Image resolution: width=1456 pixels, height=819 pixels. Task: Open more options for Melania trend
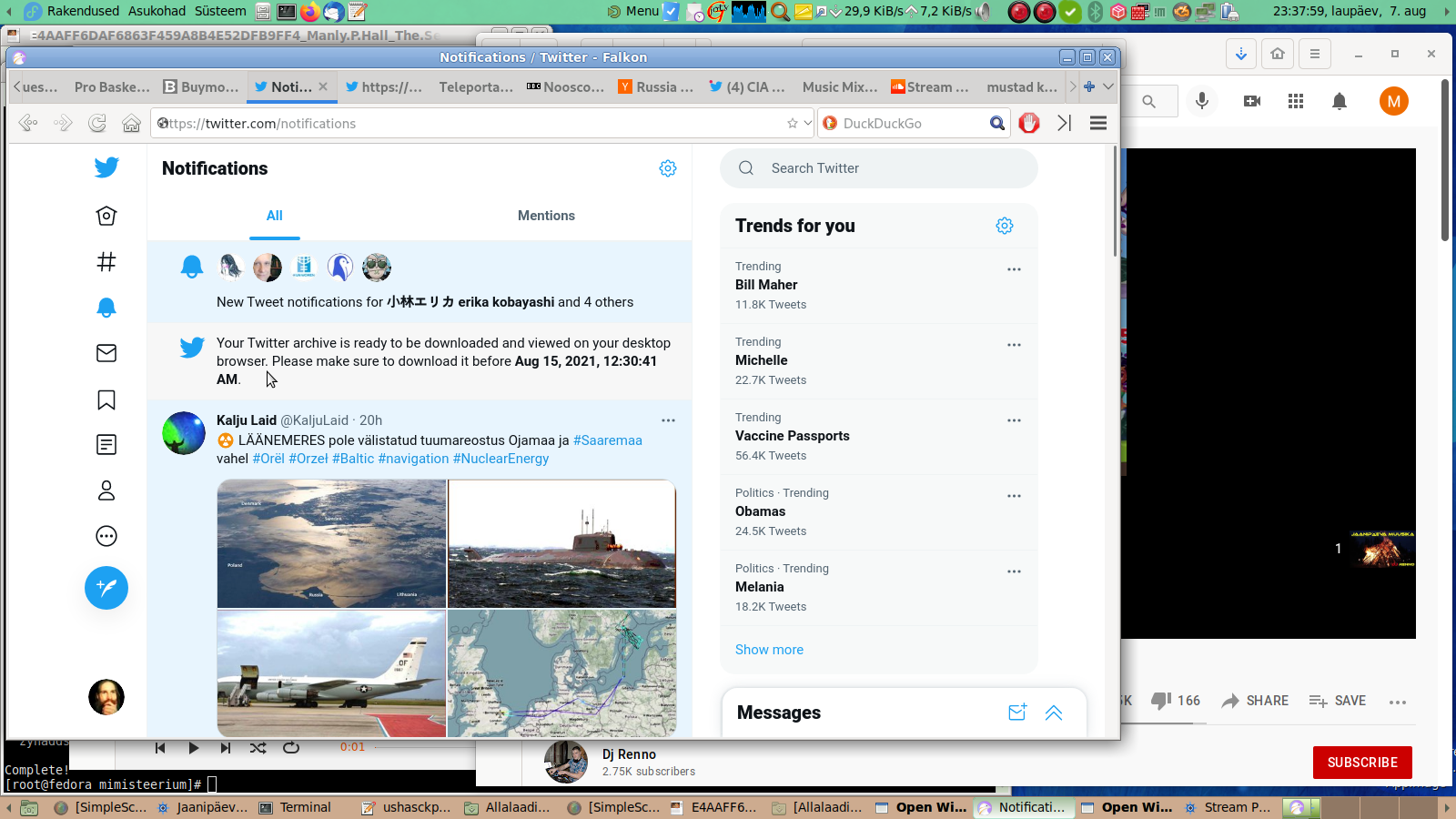coord(1014,571)
